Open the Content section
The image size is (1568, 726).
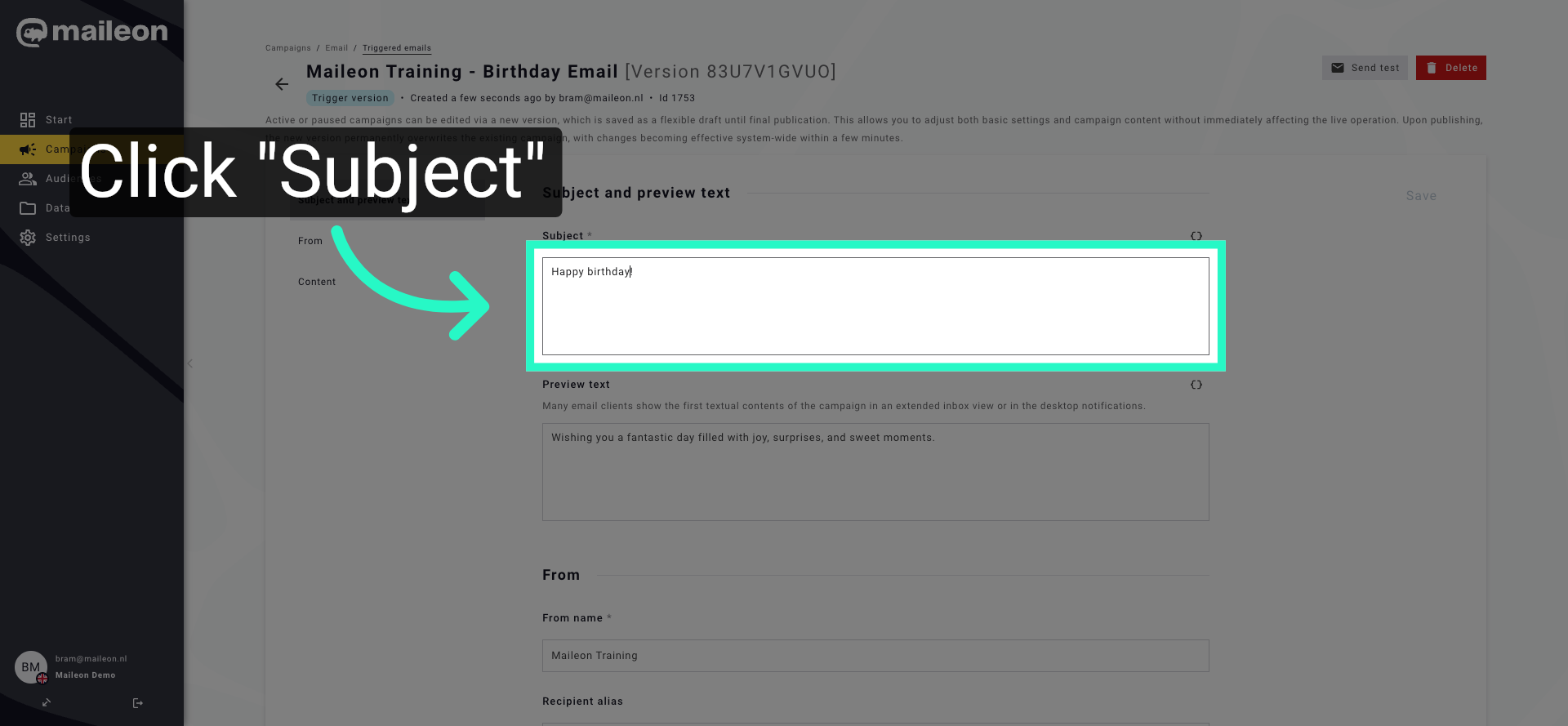point(317,282)
